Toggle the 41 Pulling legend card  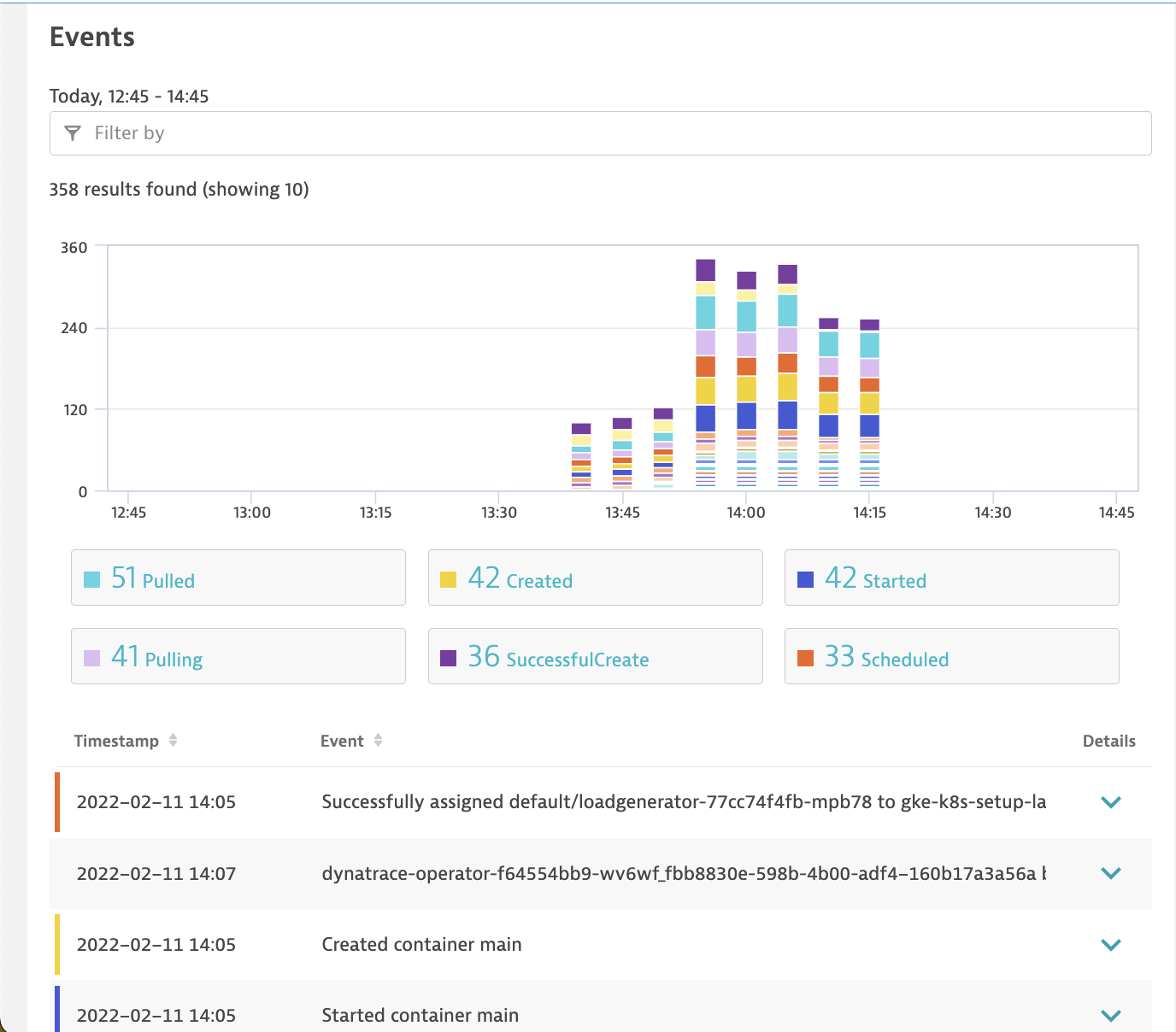point(238,656)
